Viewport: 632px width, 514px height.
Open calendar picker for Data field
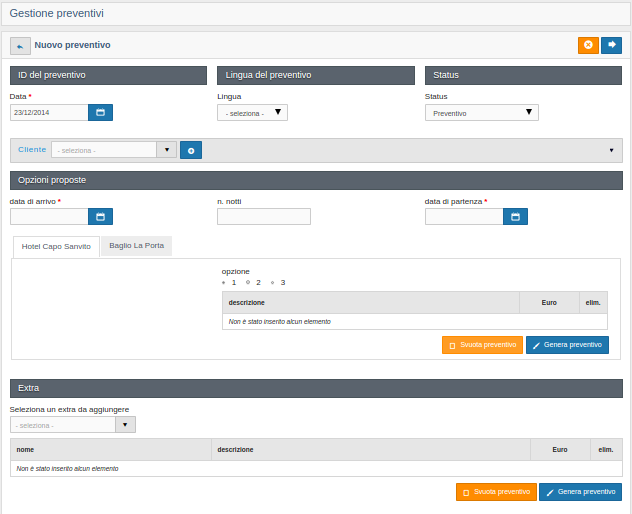[x=100, y=112]
